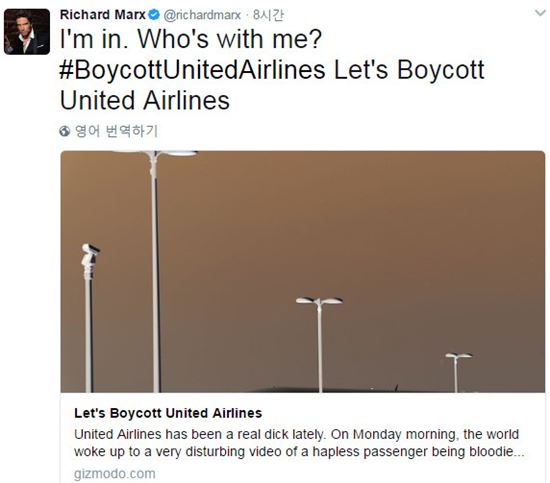This screenshot has width=550, height=483.
Task: Click the globe translate icon
Action: tap(65, 131)
